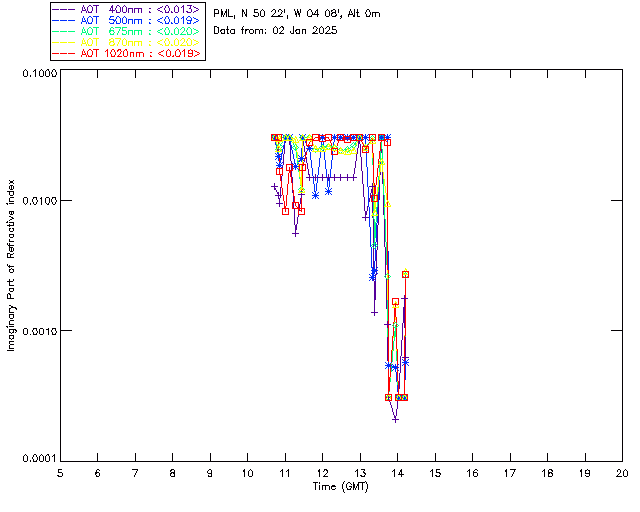Click the y-axis label 0.0100
The image size is (640, 512).
pos(39,200)
